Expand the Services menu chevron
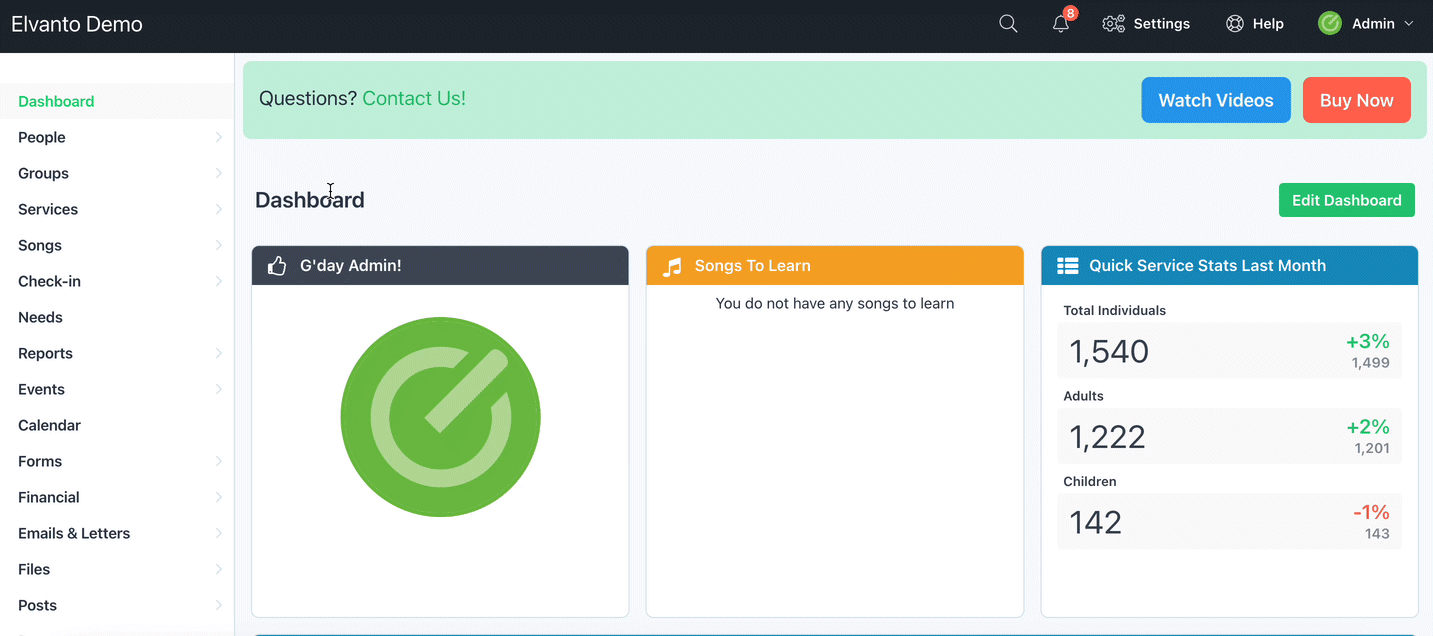Screen dimensions: 1433x636 point(218,209)
